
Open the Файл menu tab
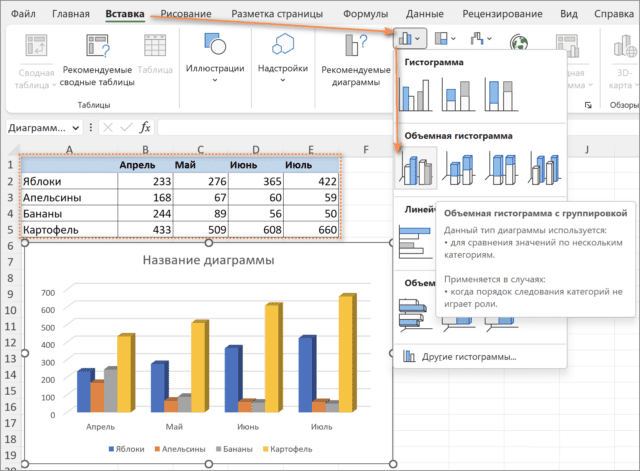pos(23,13)
